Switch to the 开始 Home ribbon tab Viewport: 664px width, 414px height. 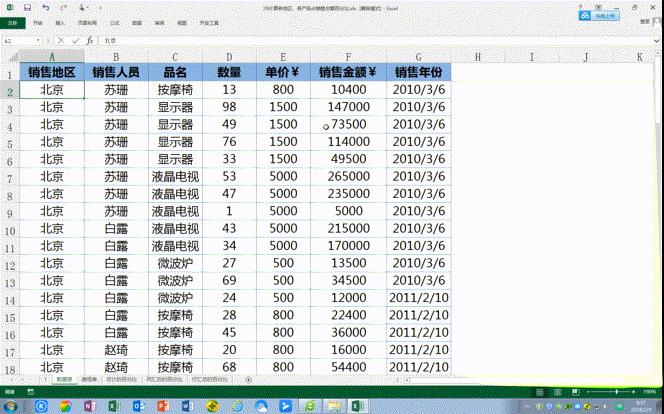click(x=38, y=23)
